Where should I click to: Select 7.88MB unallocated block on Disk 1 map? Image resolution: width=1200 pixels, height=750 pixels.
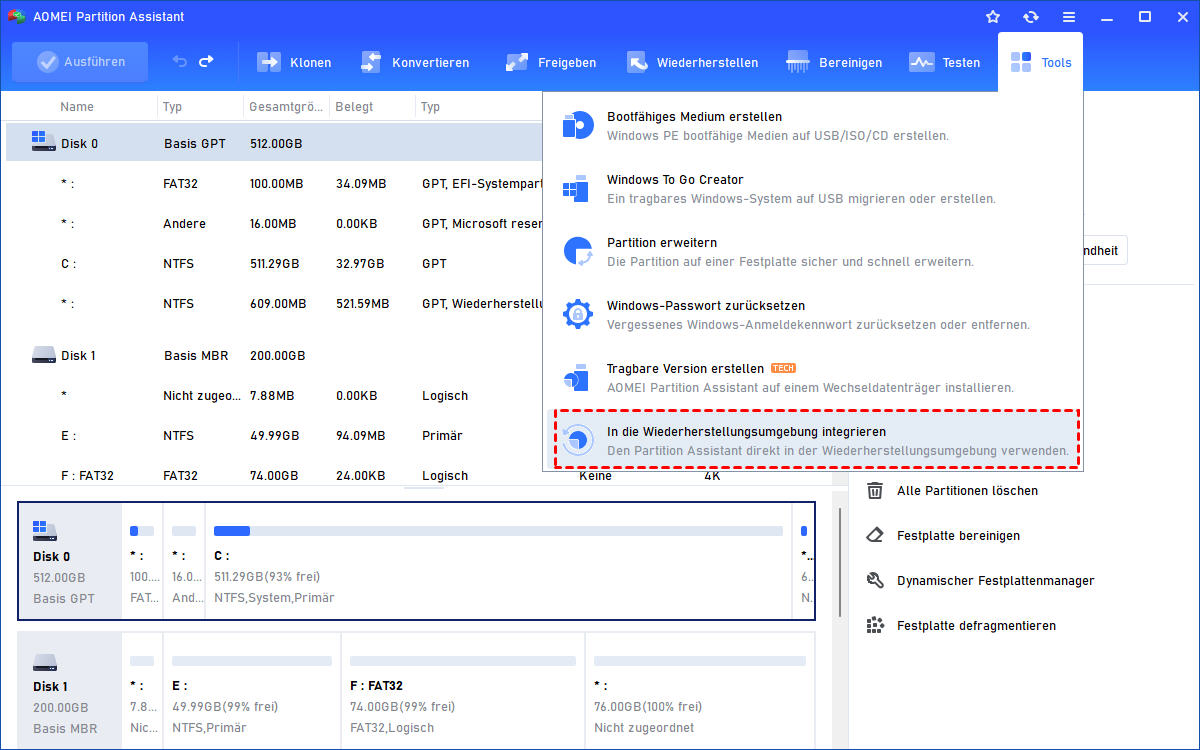pos(142,690)
